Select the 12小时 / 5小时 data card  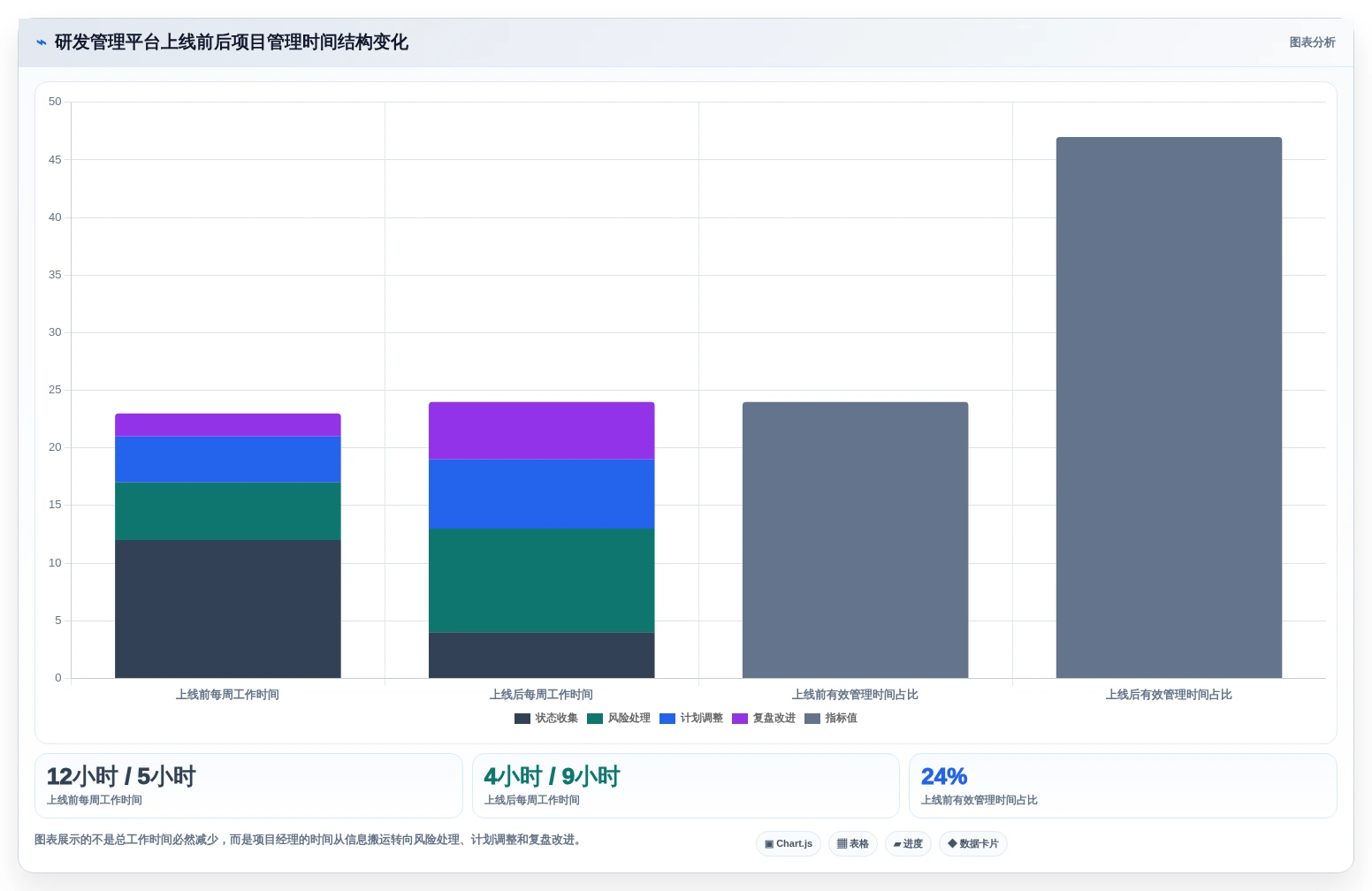click(248, 786)
